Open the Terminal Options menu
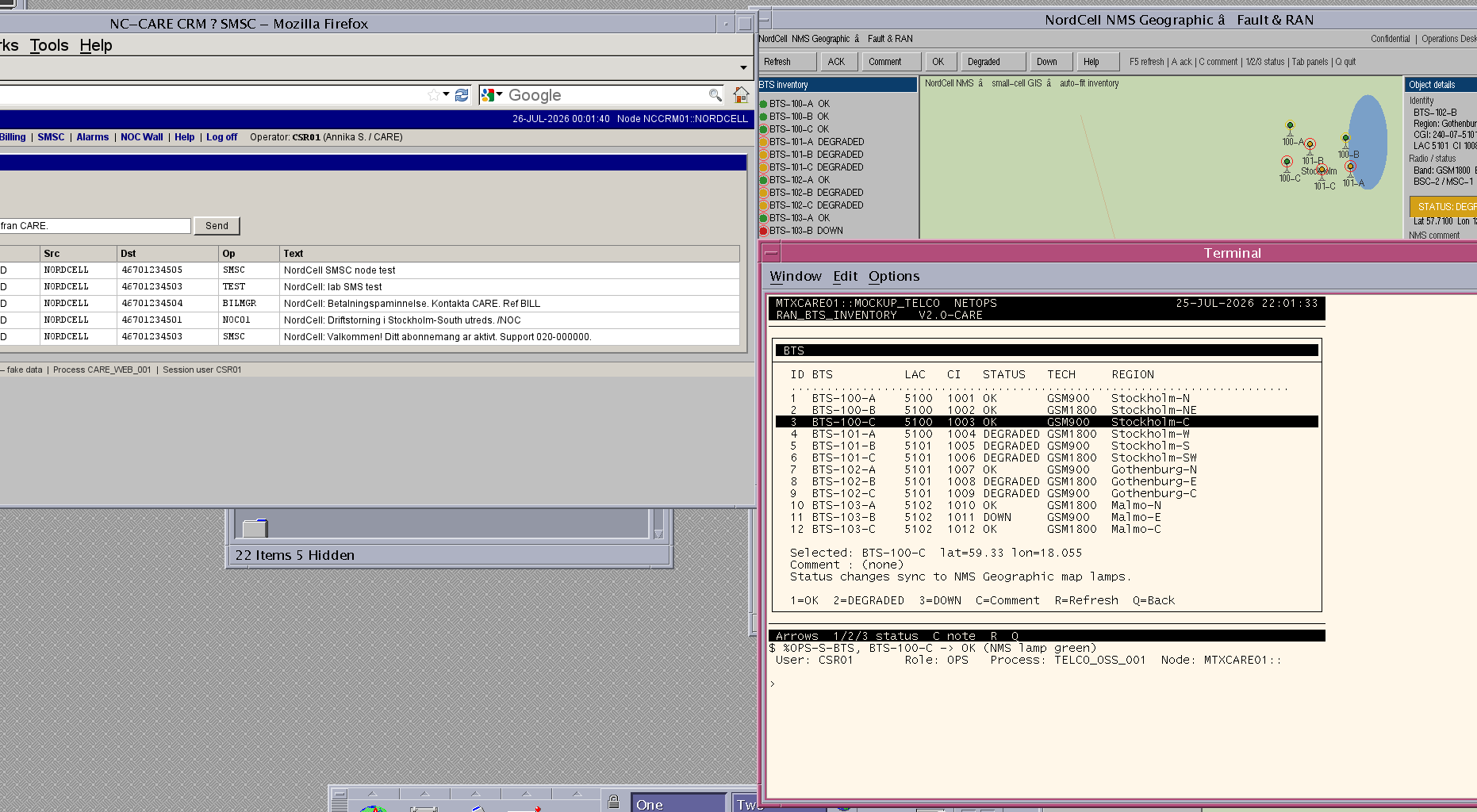 (894, 276)
